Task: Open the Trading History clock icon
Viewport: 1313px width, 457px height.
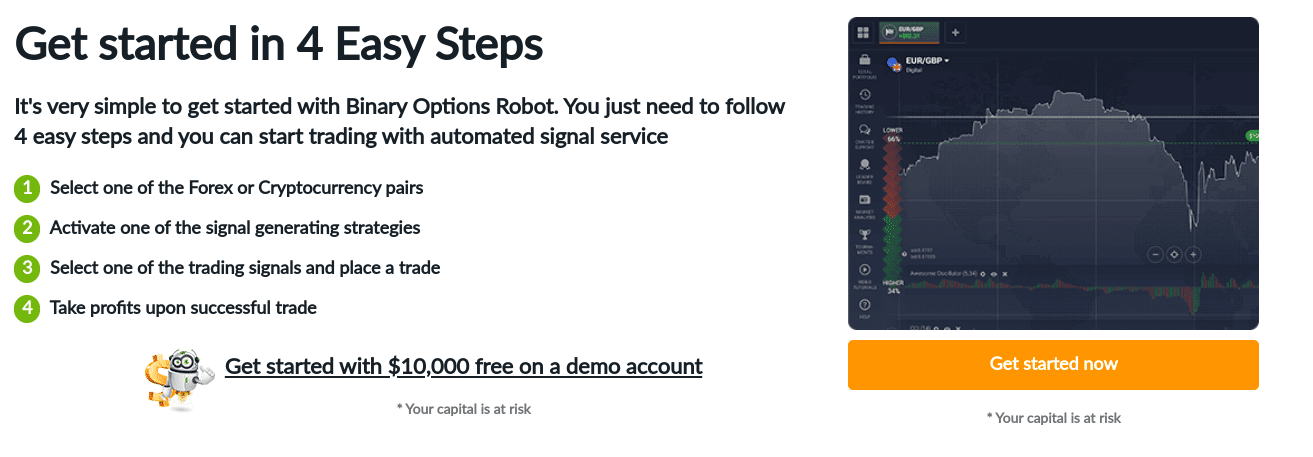Action: tap(864, 95)
